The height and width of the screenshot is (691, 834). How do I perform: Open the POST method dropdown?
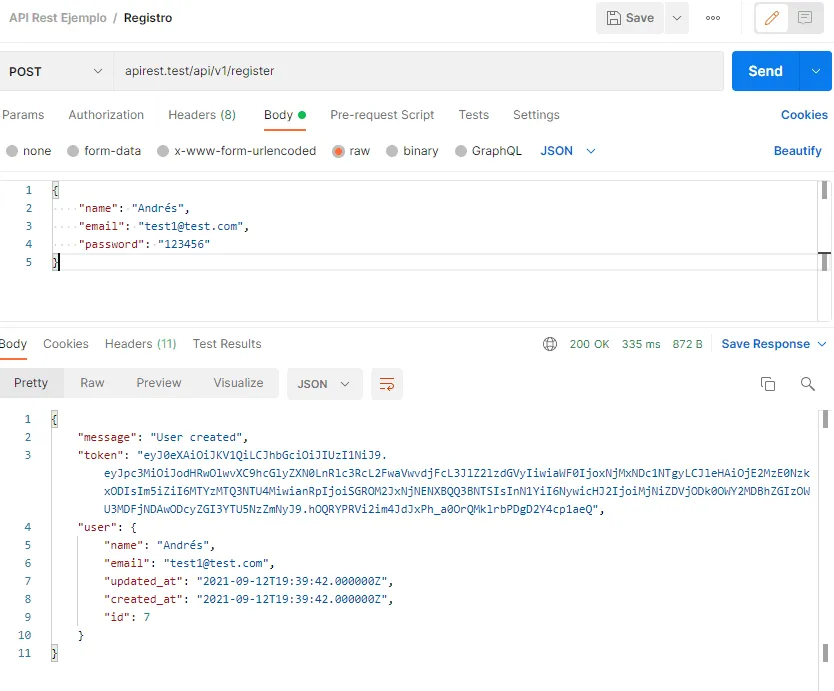coord(57,71)
